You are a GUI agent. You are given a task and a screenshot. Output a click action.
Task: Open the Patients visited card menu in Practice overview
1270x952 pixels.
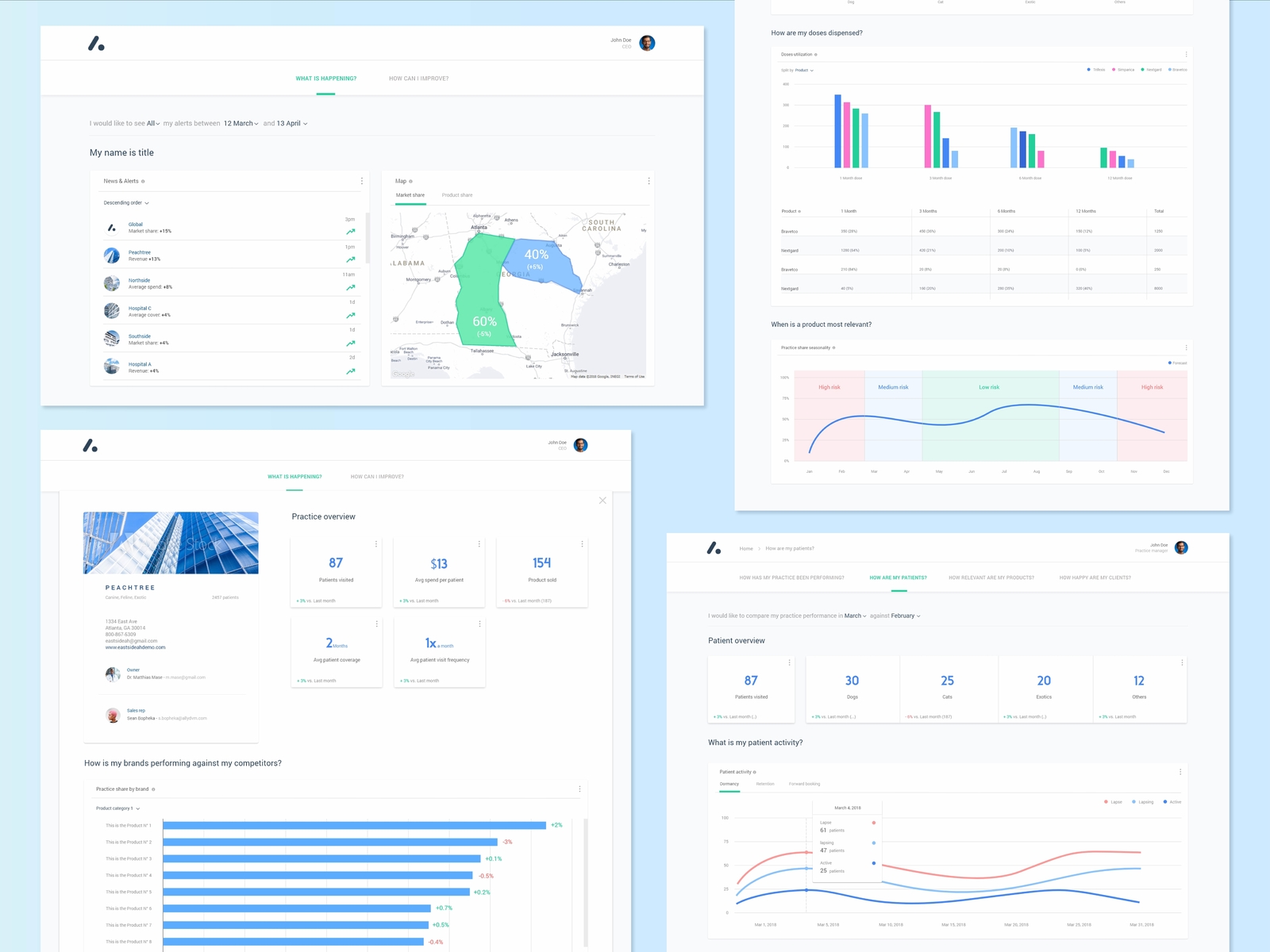376,544
